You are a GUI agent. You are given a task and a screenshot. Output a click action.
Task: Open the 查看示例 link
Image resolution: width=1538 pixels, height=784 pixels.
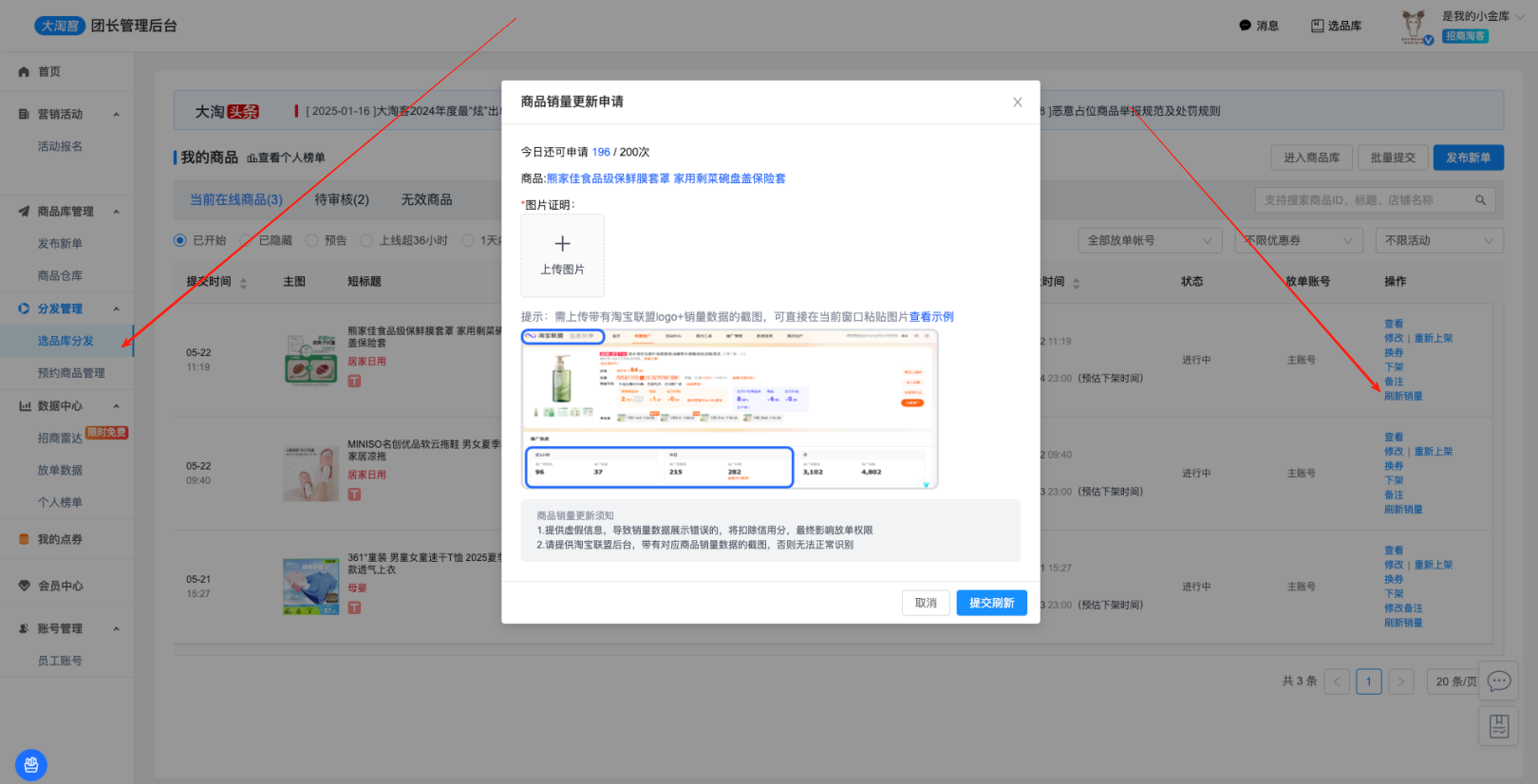931,317
